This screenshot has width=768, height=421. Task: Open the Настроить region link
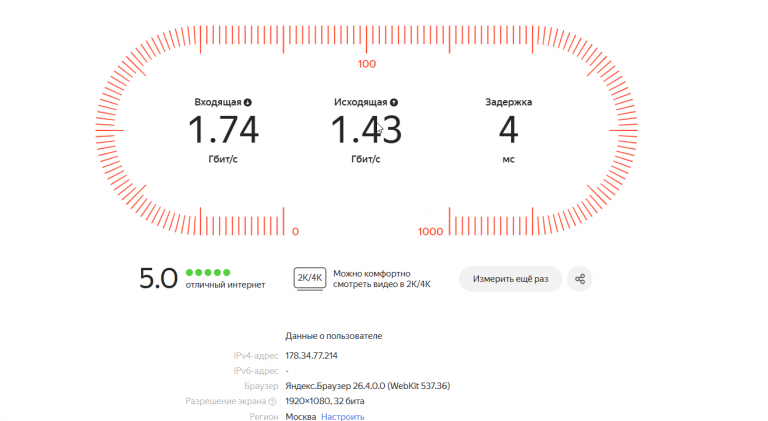pos(343,417)
